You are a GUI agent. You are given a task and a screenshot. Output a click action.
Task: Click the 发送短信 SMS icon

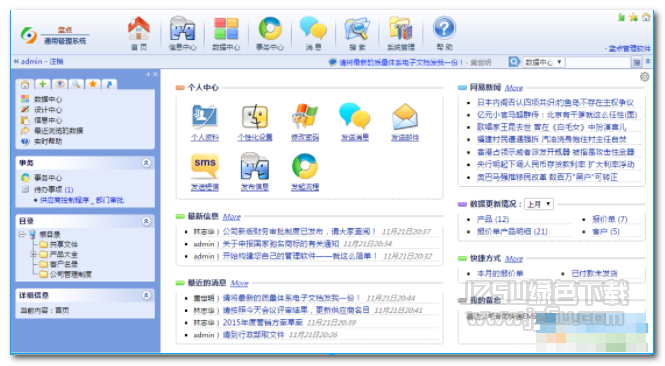[205, 165]
